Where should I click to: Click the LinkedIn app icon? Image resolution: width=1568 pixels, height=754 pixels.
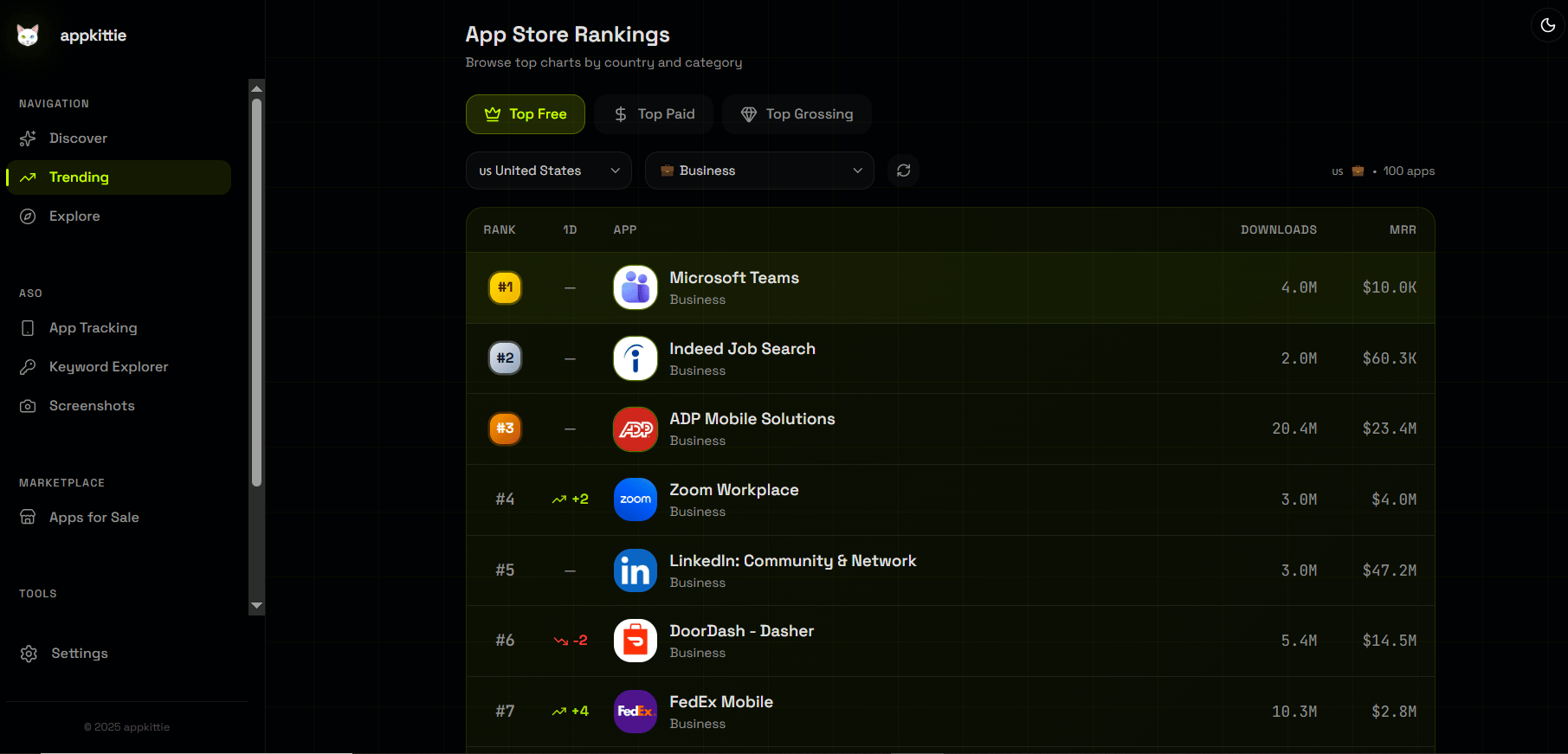coord(636,570)
